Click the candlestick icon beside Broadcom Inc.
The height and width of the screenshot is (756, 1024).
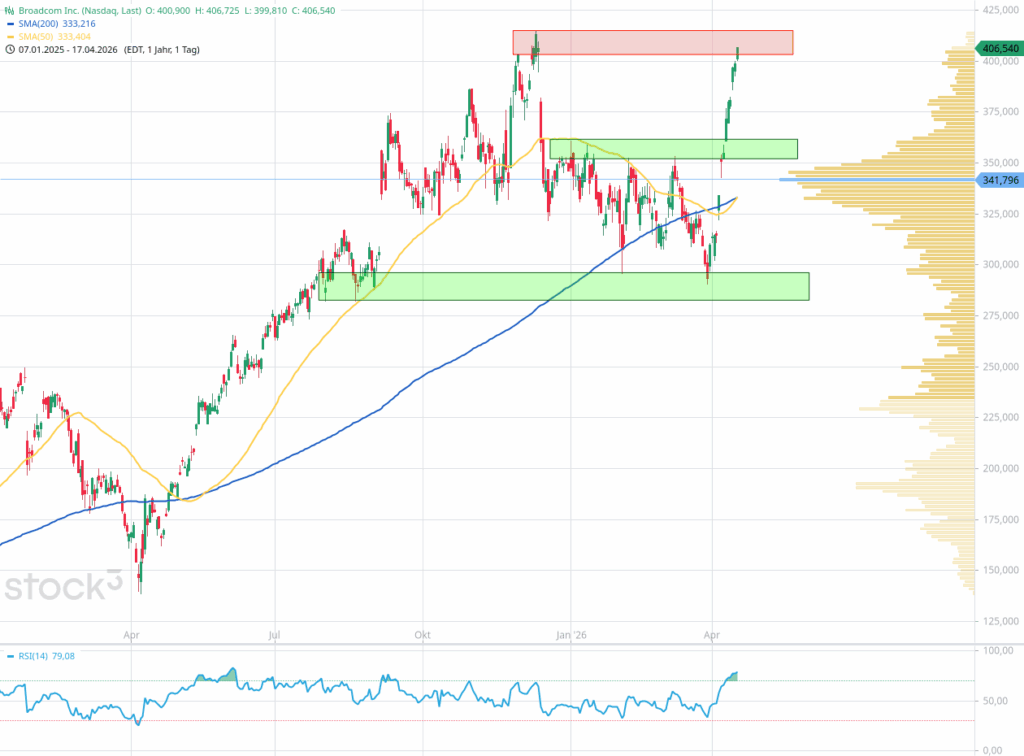tap(10, 9)
